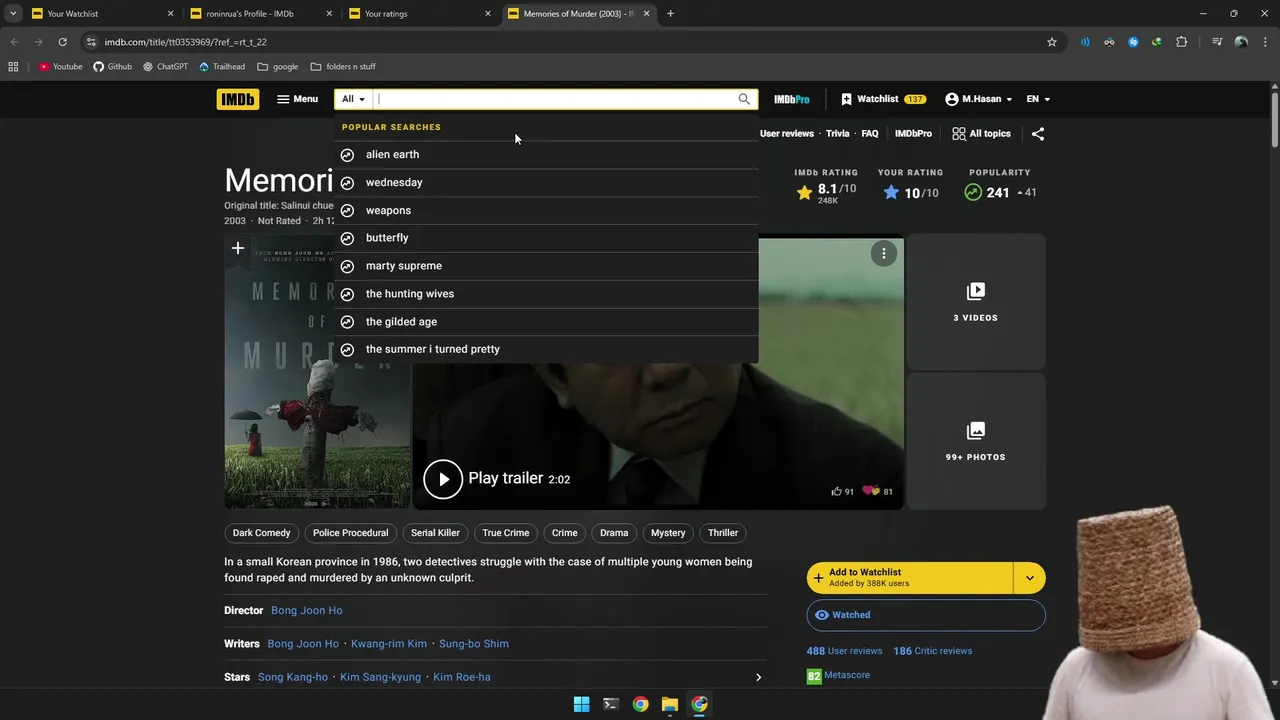This screenshot has height=720, width=1280.
Task: Toggle the Watched eye button
Action: pyautogui.click(x=926, y=615)
